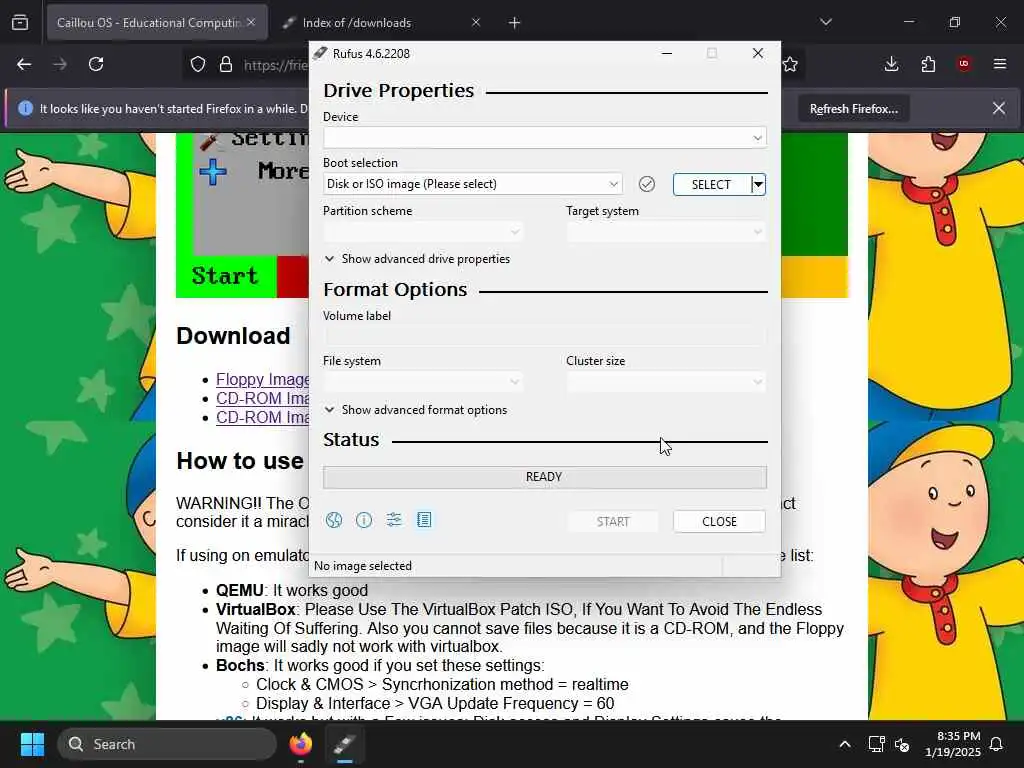Image resolution: width=1024 pixels, height=768 pixels.
Task: Open Rufus settings sliders icon
Action: point(394,520)
